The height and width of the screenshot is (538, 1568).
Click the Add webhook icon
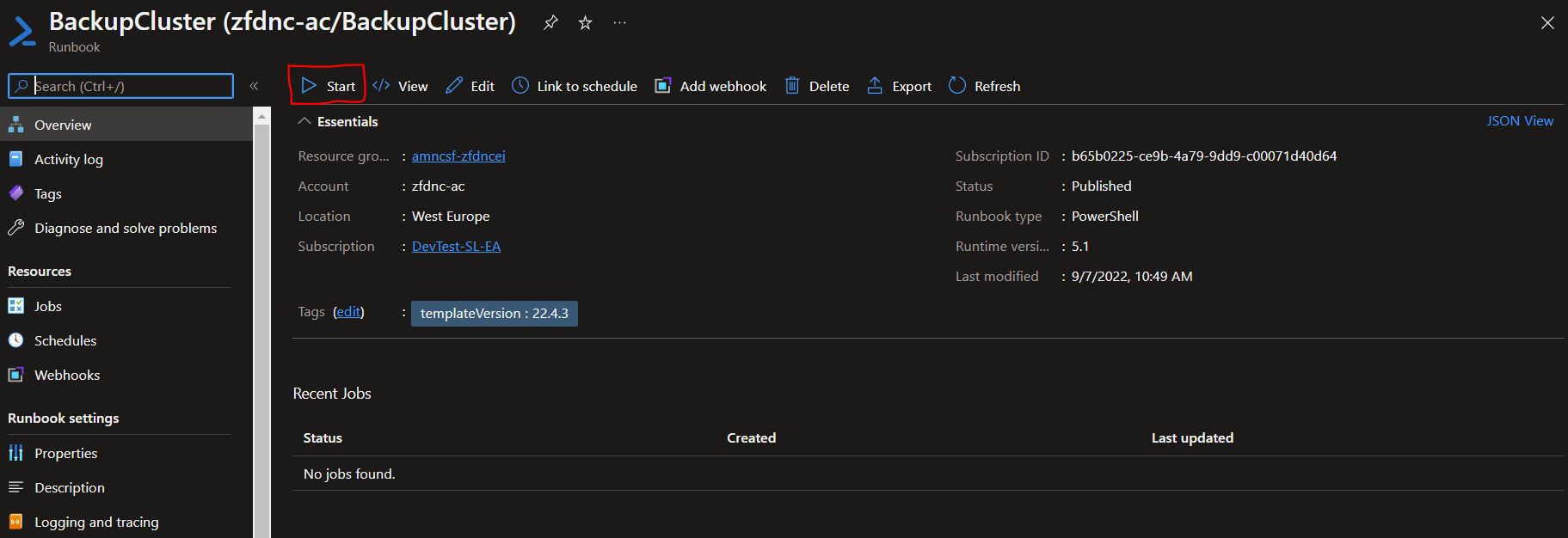(663, 86)
